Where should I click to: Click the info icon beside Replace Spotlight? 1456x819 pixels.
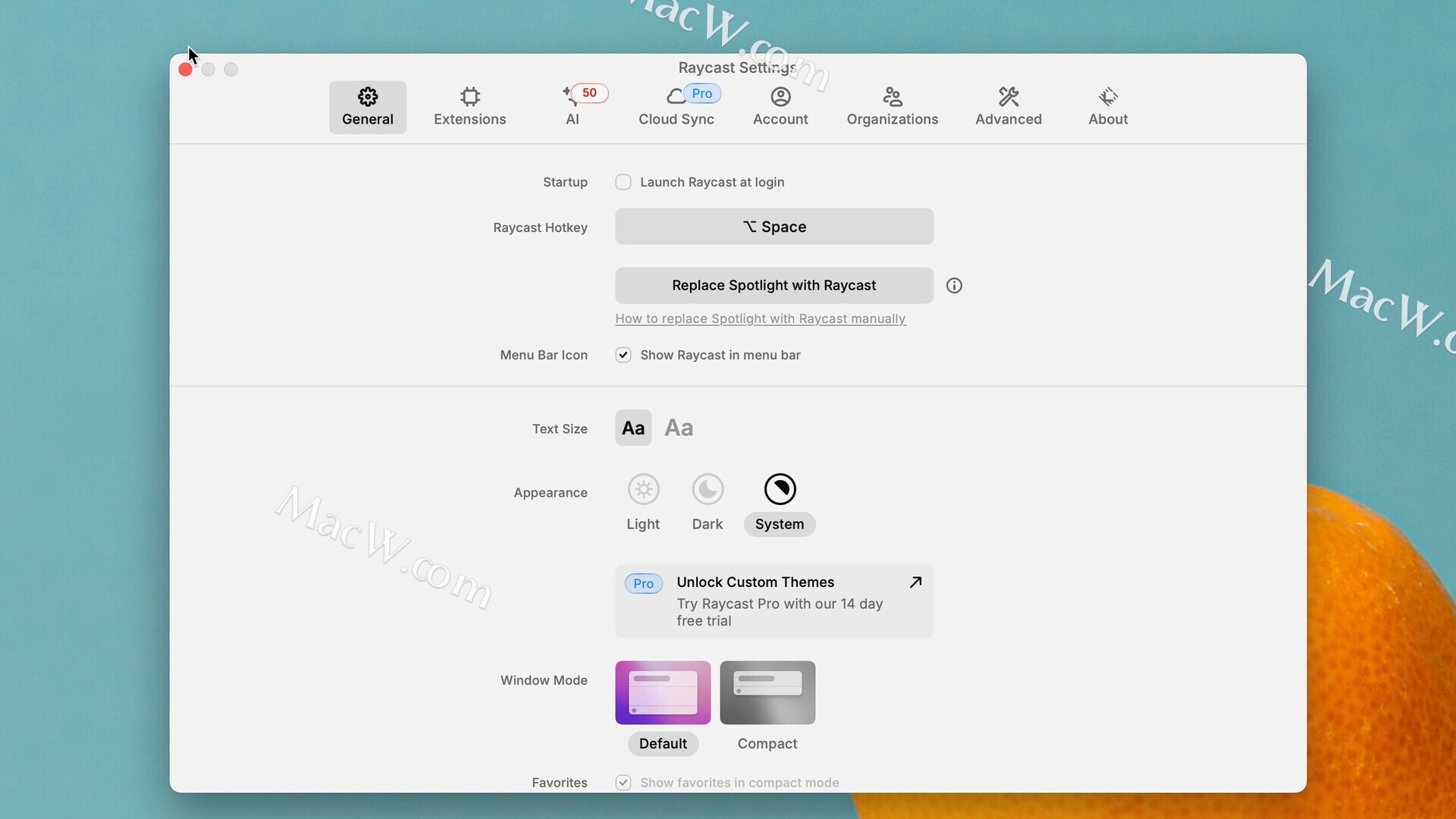(954, 286)
